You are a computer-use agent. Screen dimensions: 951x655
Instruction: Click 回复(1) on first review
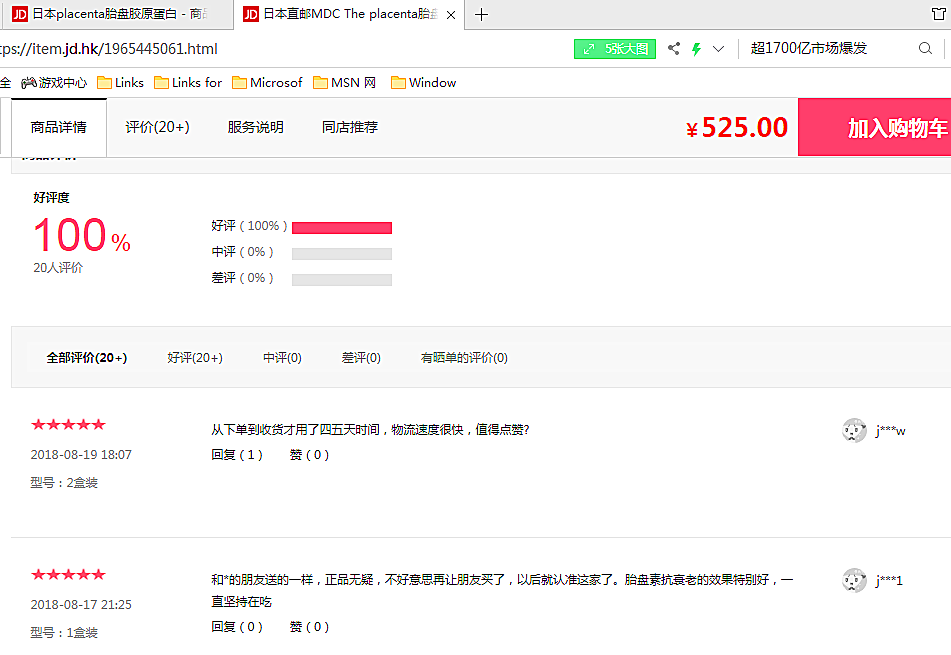(236, 455)
